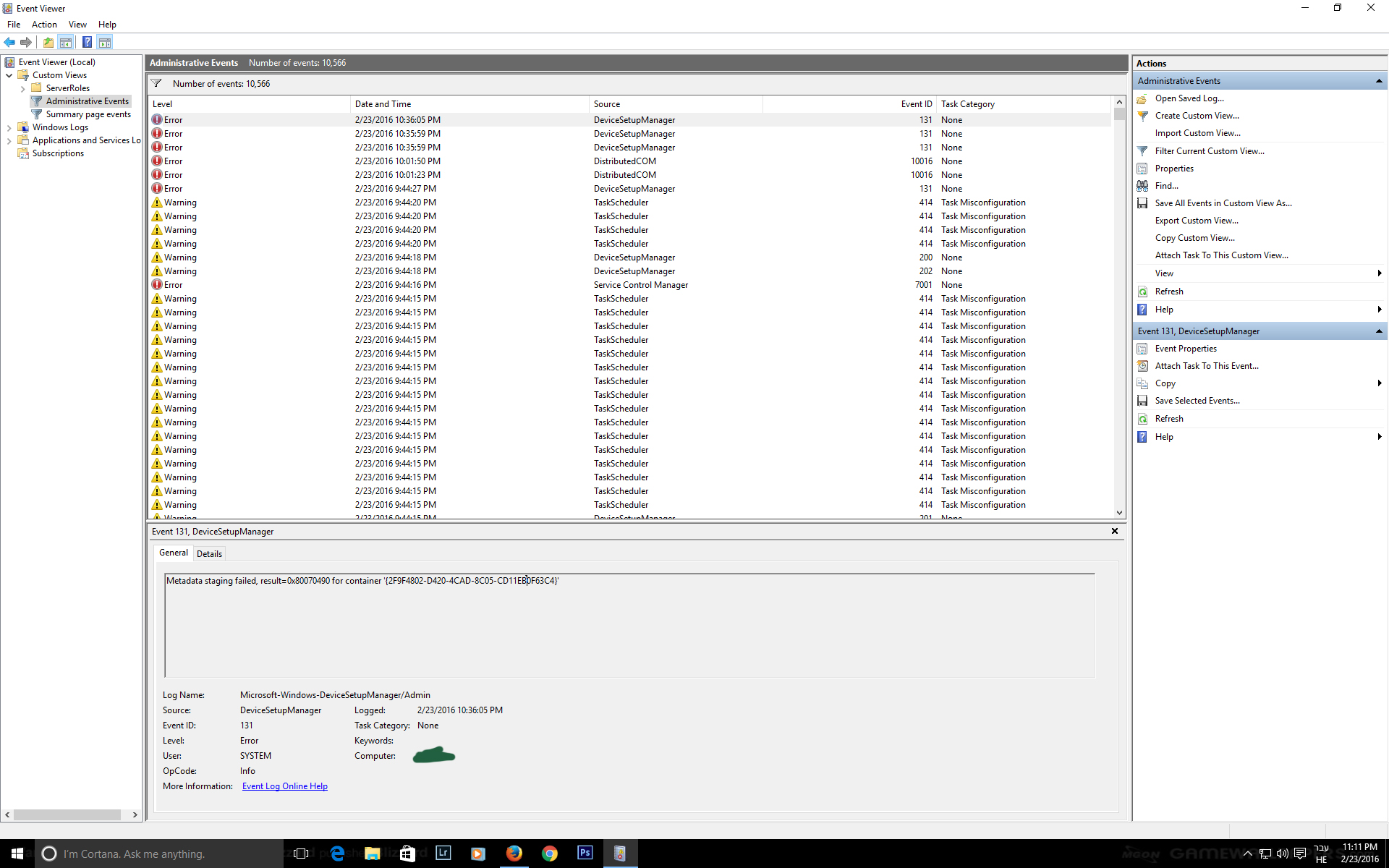Open the View menu

point(77,25)
